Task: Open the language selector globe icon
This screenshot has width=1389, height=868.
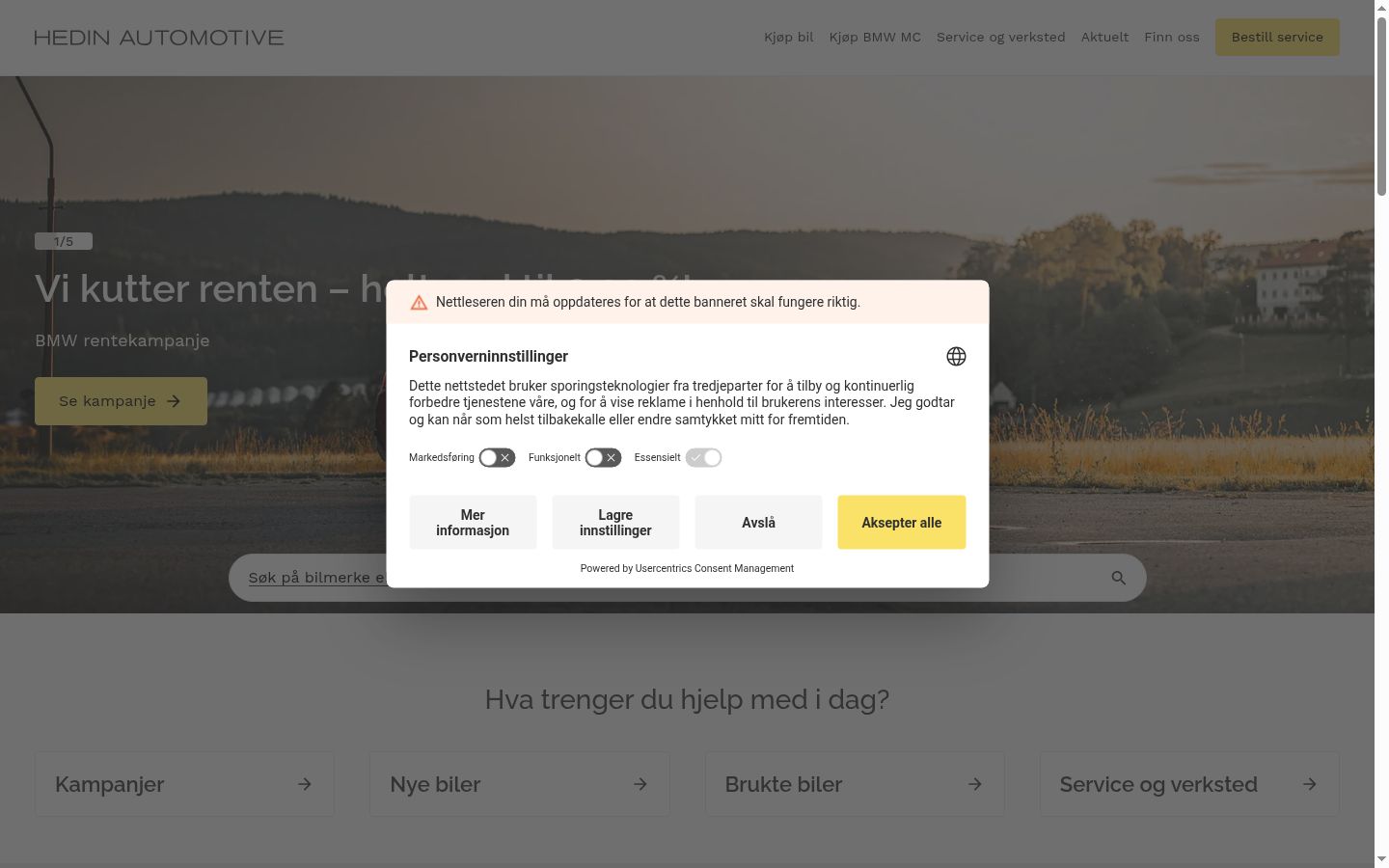Action: tap(956, 357)
